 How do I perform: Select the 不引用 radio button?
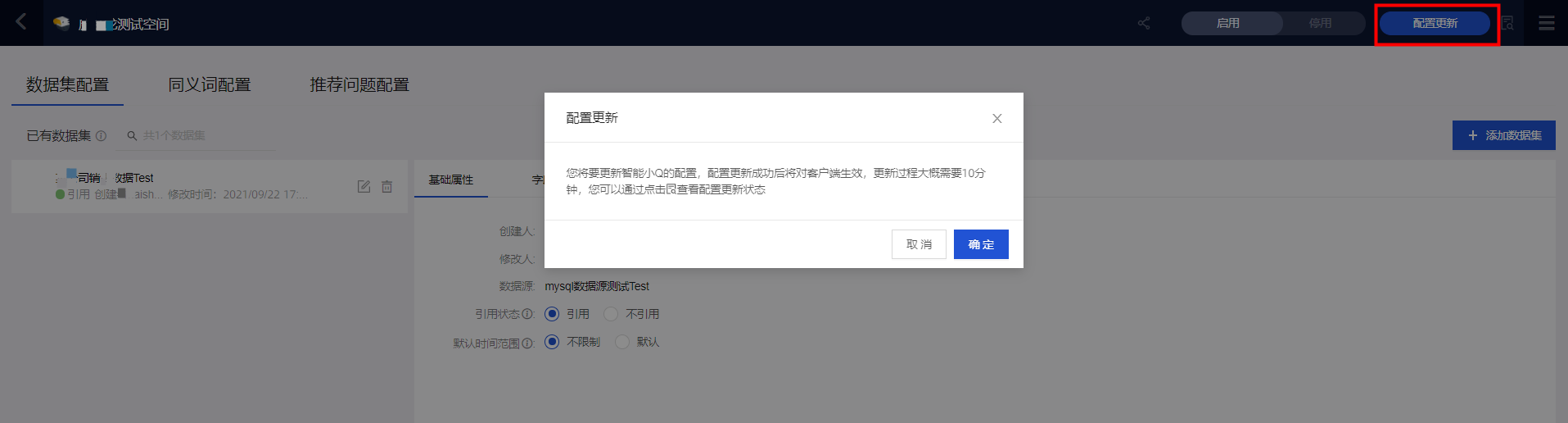[x=611, y=314]
